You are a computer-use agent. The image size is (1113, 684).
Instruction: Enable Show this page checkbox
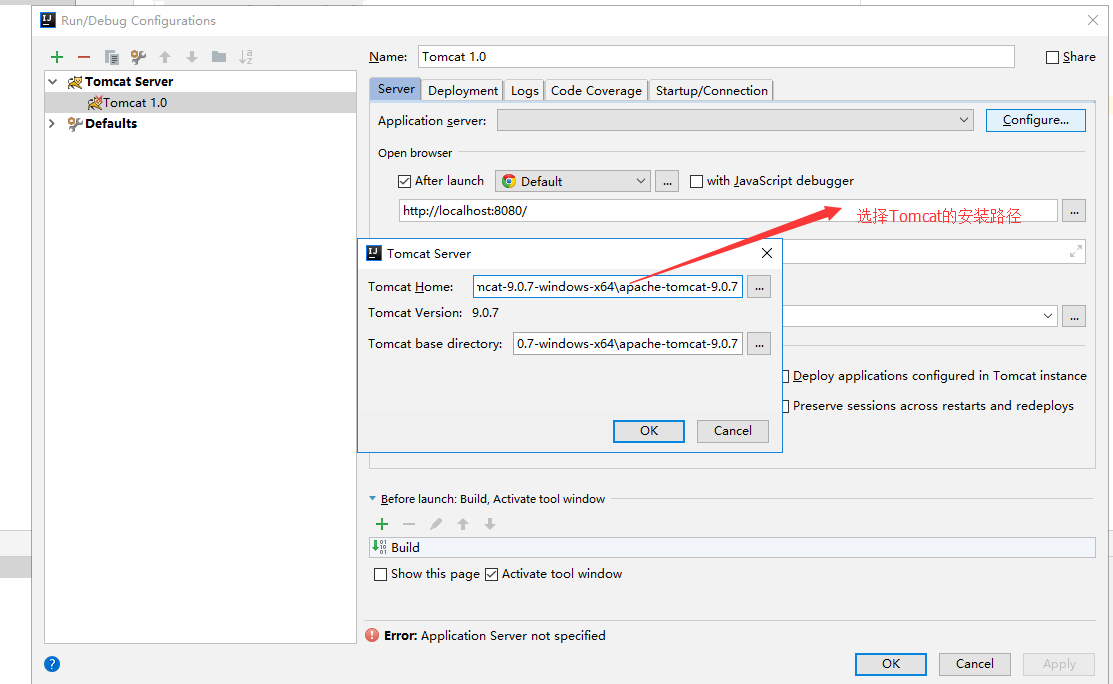[x=380, y=574]
